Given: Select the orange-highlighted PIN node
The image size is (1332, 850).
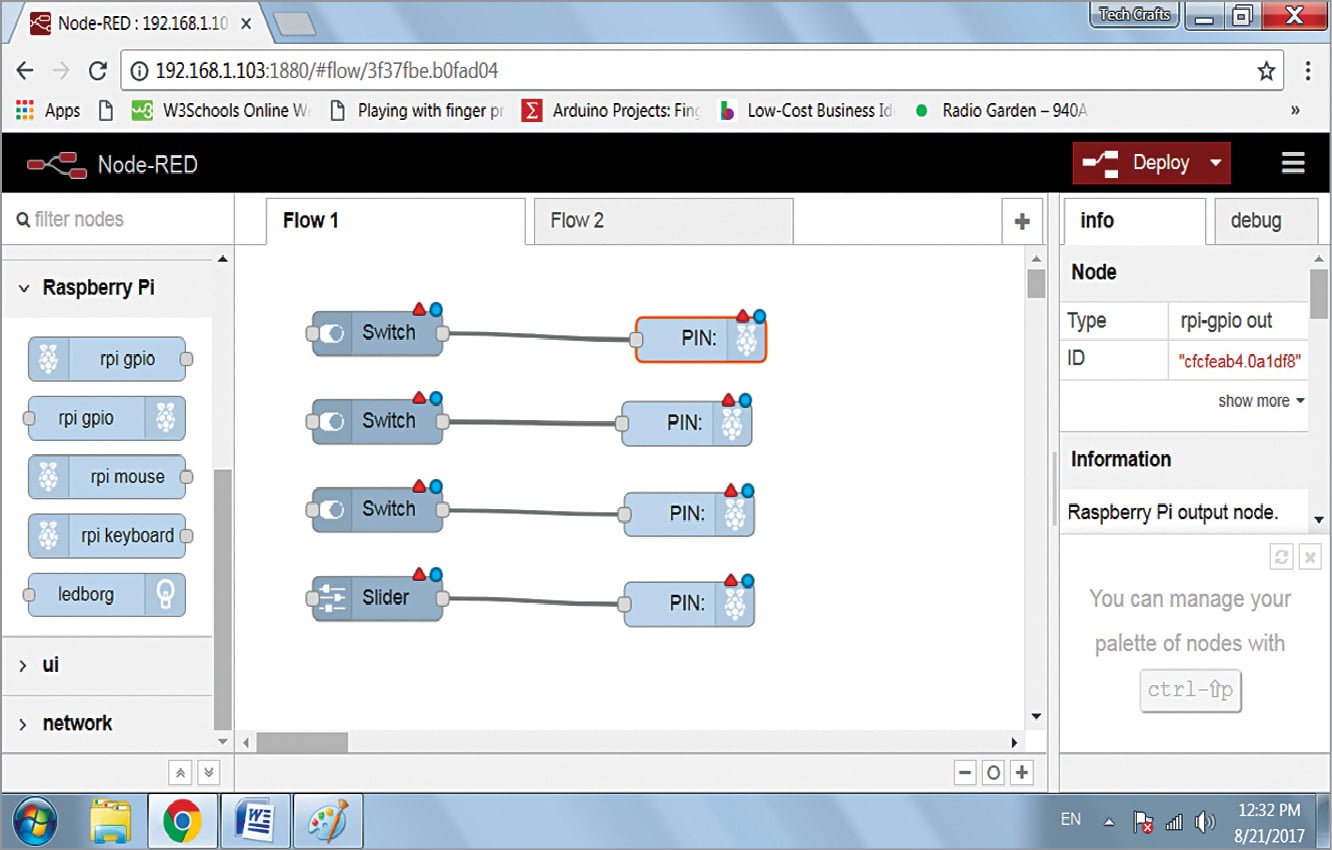Looking at the screenshot, I should 700,339.
